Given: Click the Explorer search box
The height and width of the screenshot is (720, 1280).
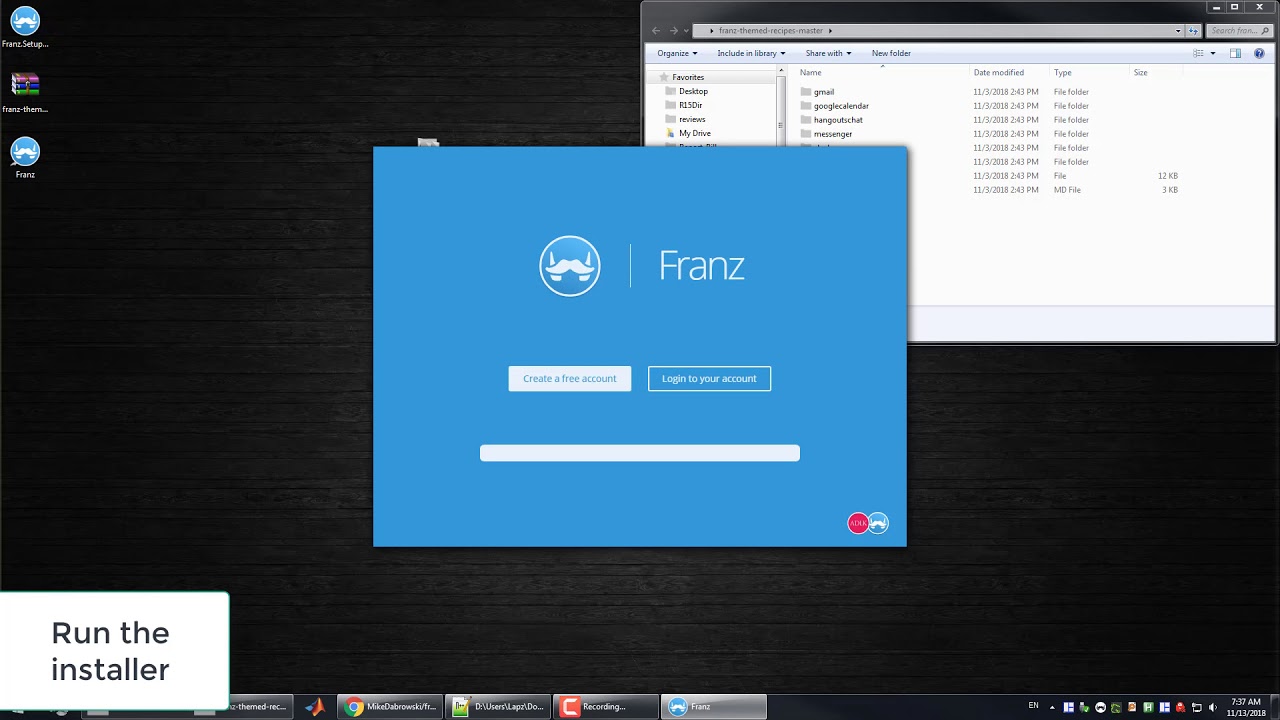Looking at the screenshot, I should coord(1239,31).
